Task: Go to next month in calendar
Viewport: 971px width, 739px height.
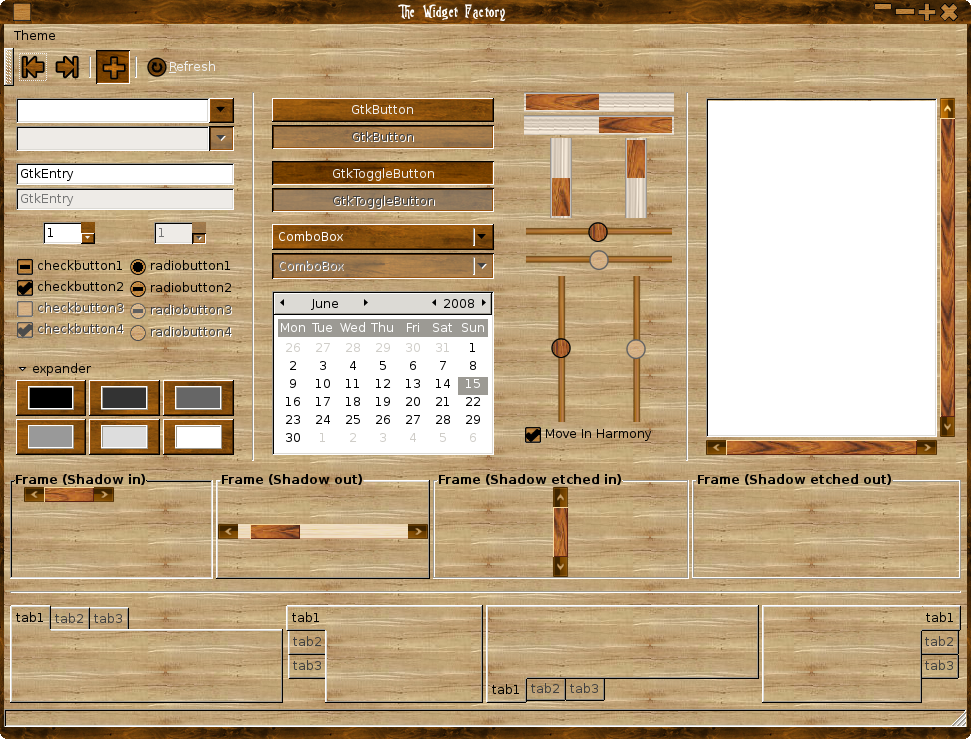Action: point(365,303)
